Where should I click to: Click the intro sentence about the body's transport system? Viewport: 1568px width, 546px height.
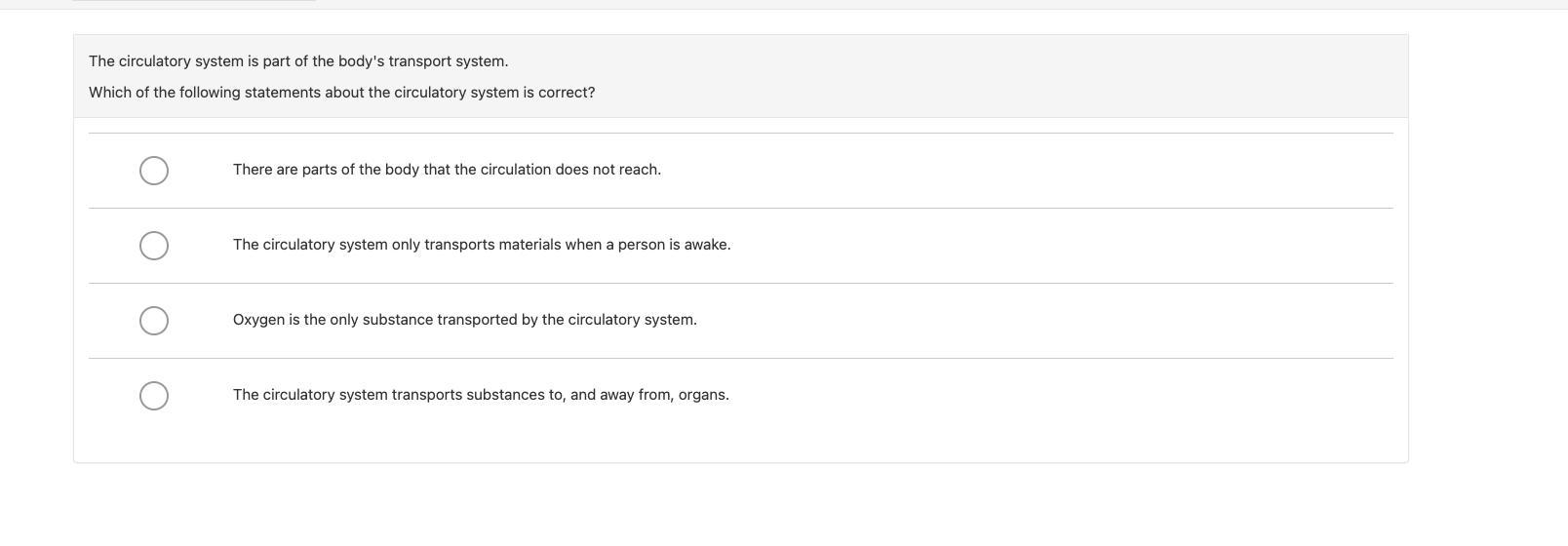[298, 61]
